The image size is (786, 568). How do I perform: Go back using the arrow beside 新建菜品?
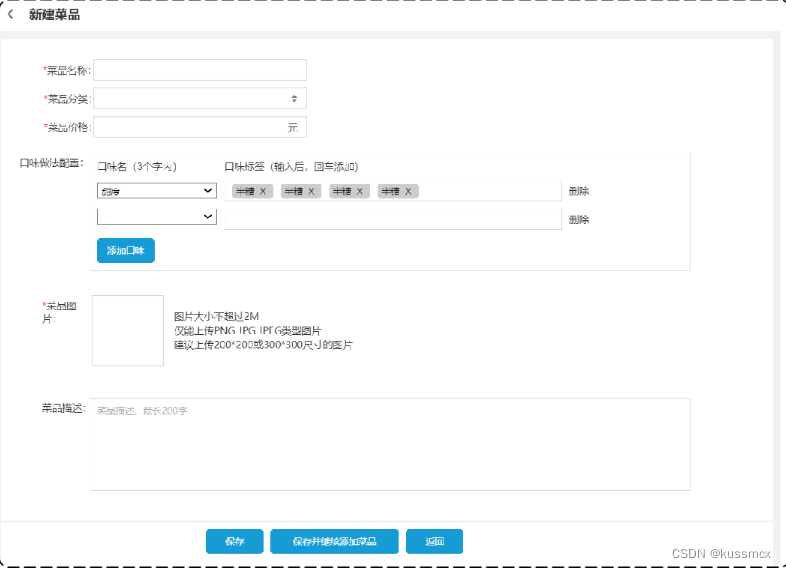(11, 15)
